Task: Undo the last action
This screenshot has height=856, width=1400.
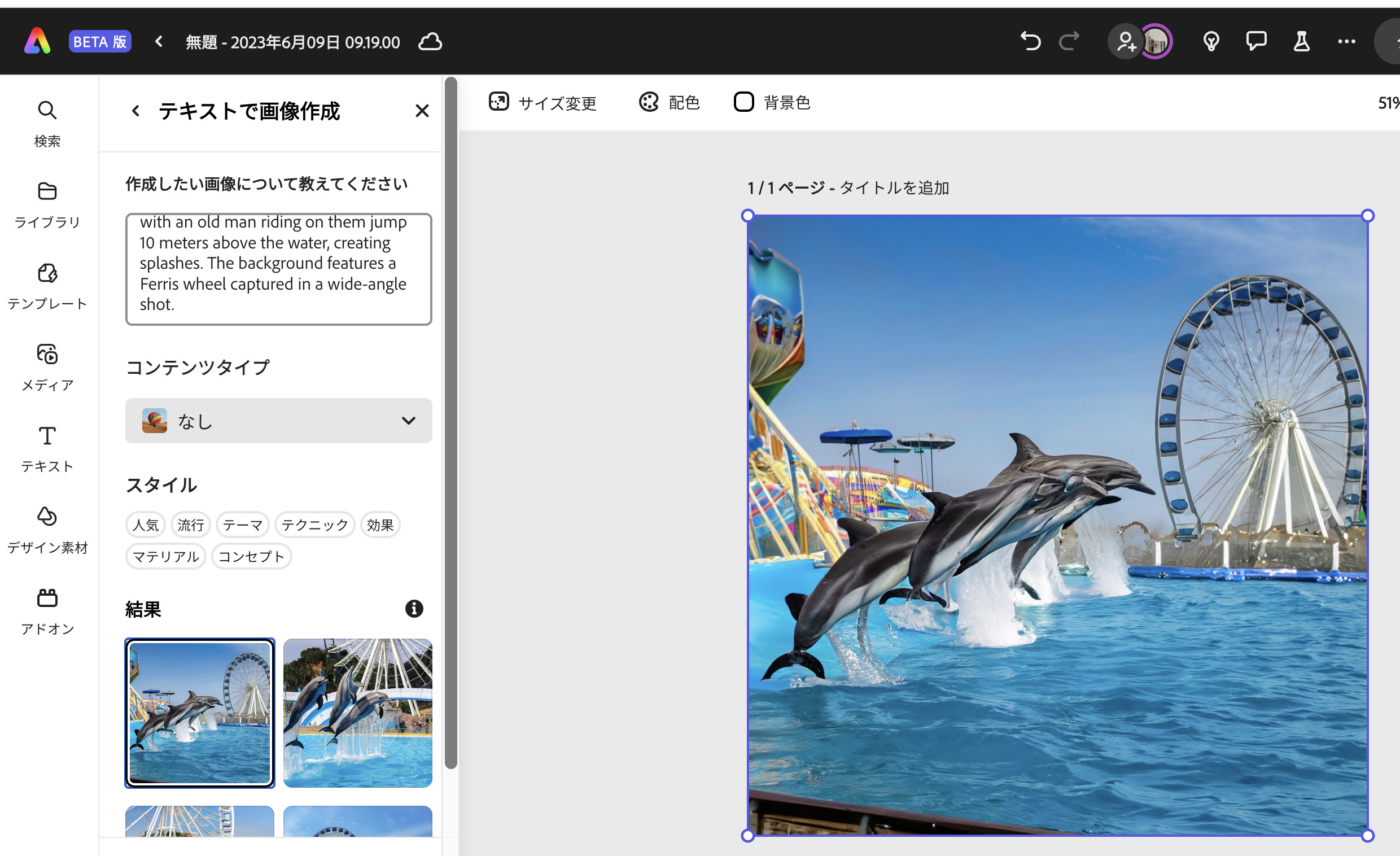Action: [x=1030, y=41]
